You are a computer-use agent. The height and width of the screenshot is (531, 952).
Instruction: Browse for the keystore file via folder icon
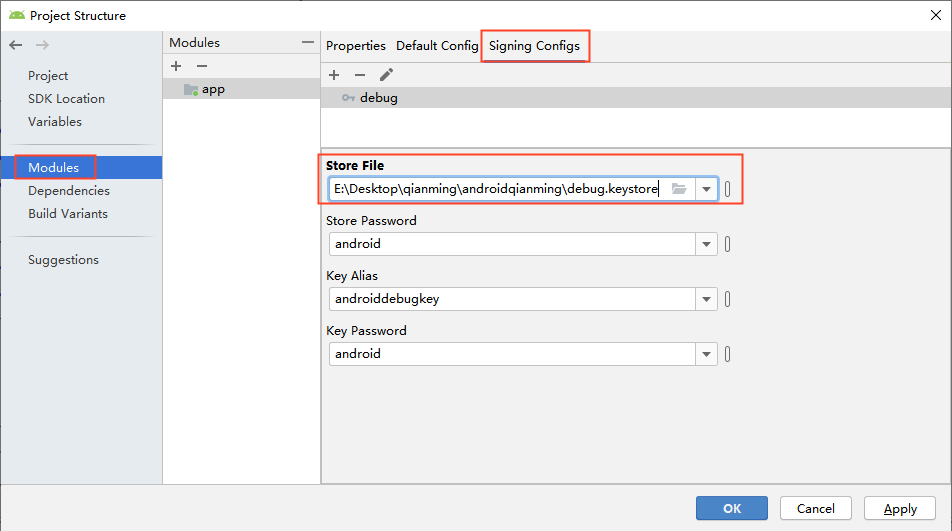tap(679, 189)
